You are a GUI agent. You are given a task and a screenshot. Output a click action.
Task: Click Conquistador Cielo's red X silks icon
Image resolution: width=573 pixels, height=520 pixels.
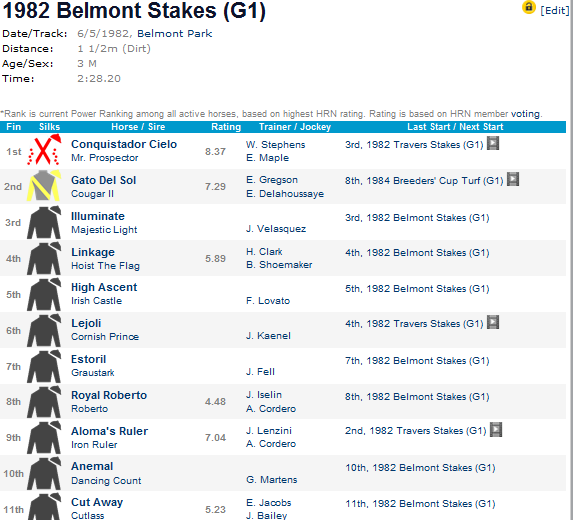(x=44, y=149)
